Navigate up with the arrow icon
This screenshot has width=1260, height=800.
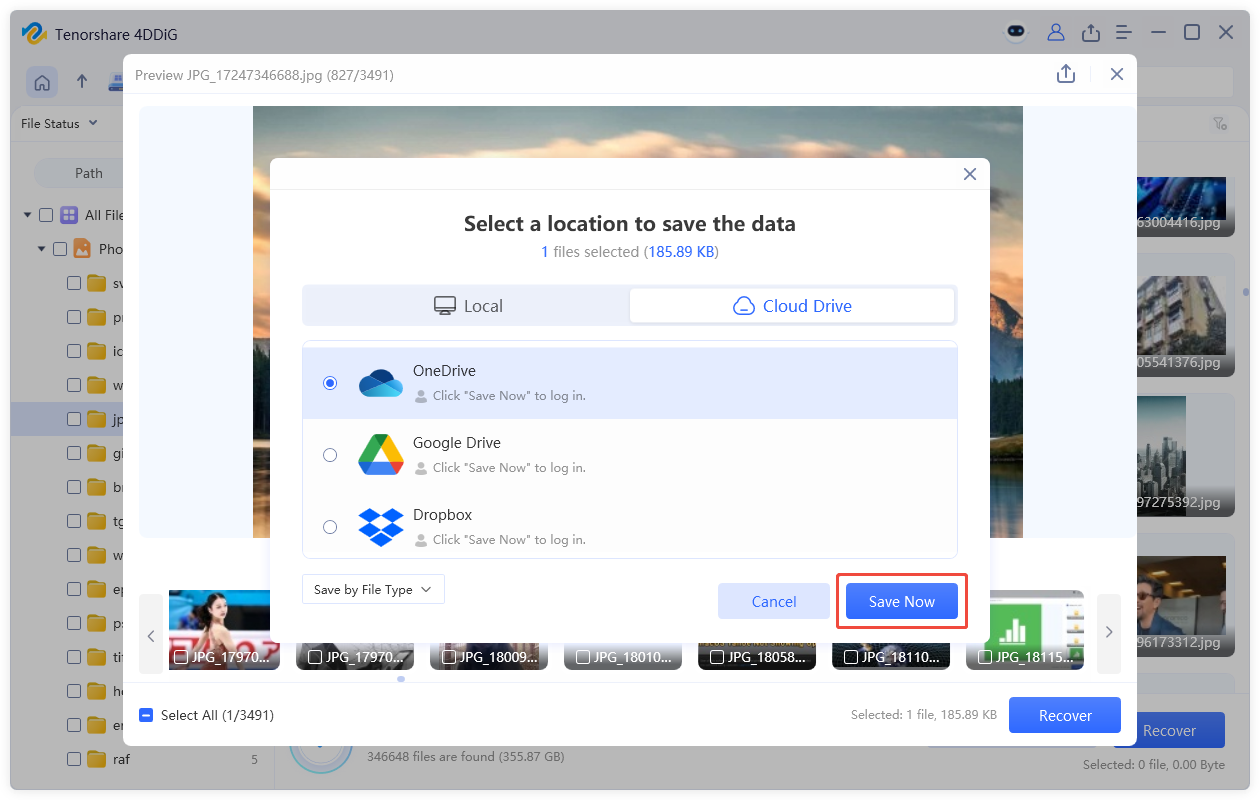82,83
